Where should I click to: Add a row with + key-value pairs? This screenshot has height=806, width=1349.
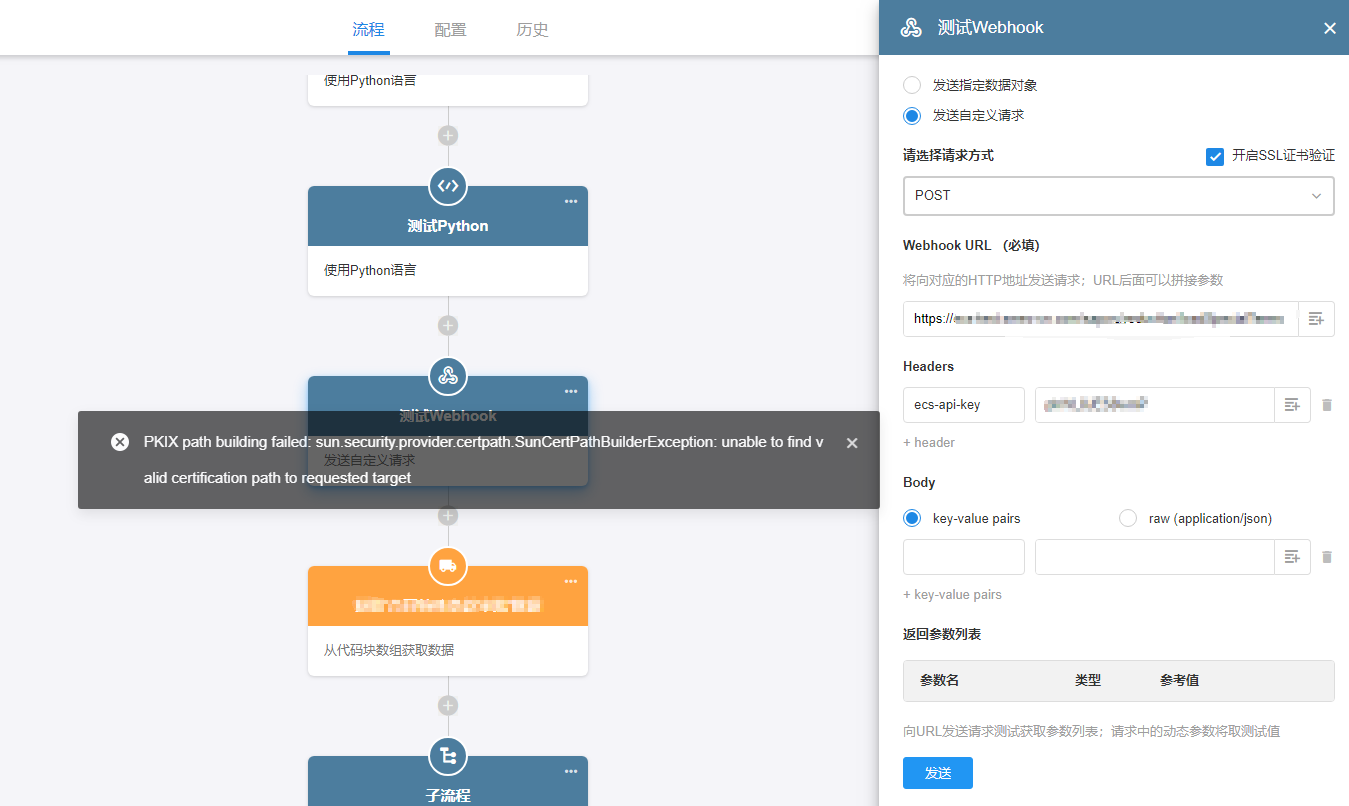[x=952, y=594]
